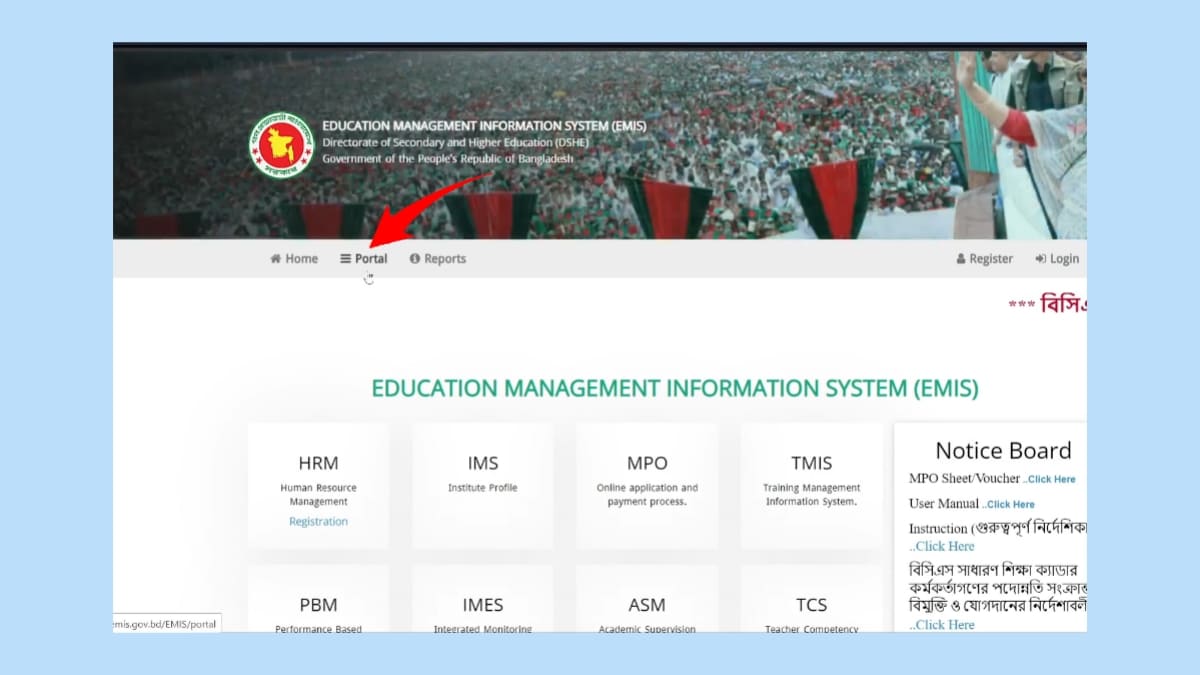Click the Bangladesh government emblem logo
This screenshot has width=1200, height=675.
281,145
